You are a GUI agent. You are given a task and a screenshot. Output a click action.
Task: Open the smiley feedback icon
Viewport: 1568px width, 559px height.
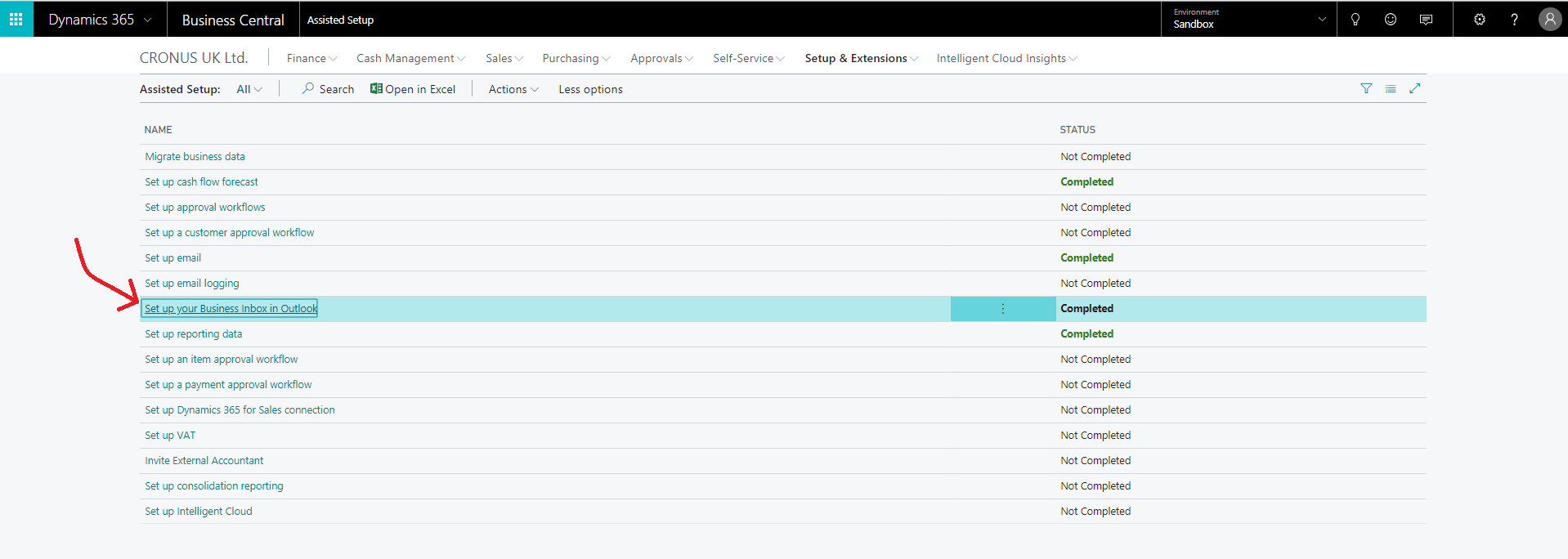(1390, 20)
